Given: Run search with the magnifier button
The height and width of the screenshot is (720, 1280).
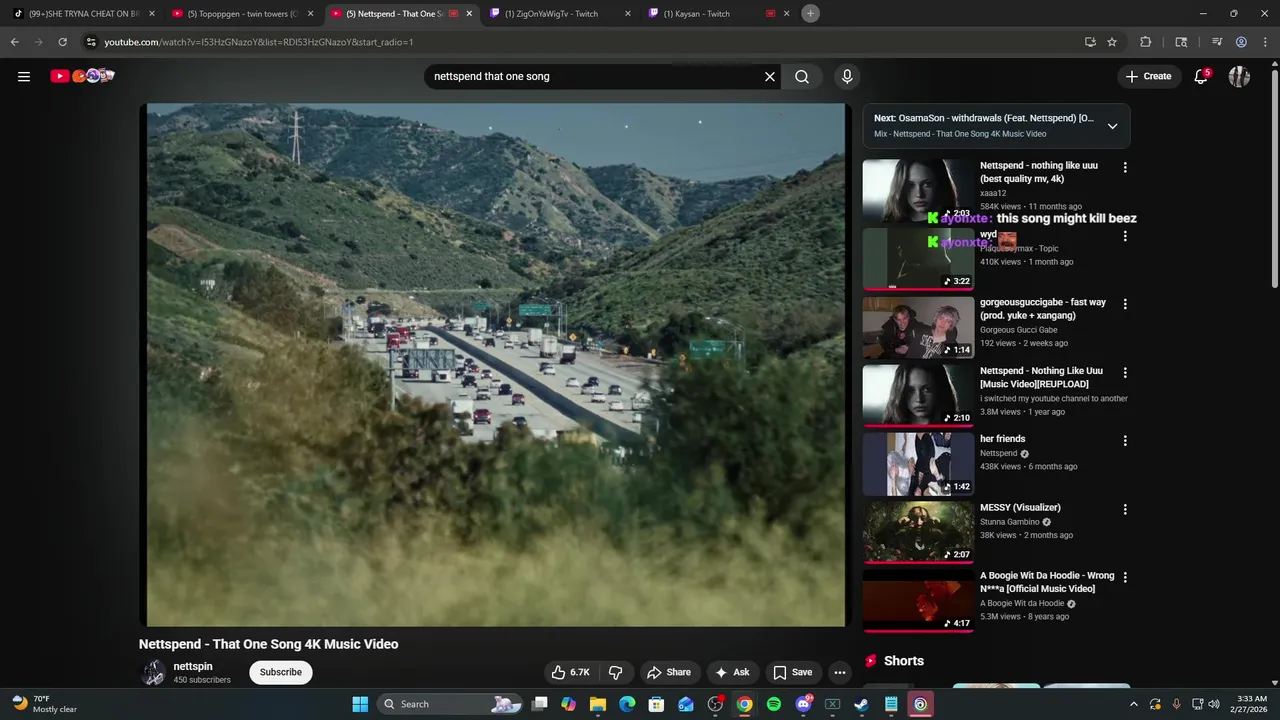Looking at the screenshot, I should (x=802, y=76).
